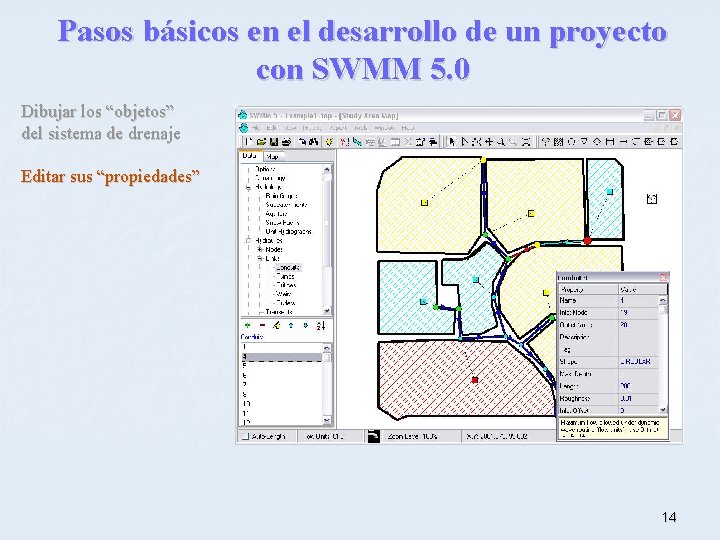Select the Add Rain Gage tool

(546, 142)
